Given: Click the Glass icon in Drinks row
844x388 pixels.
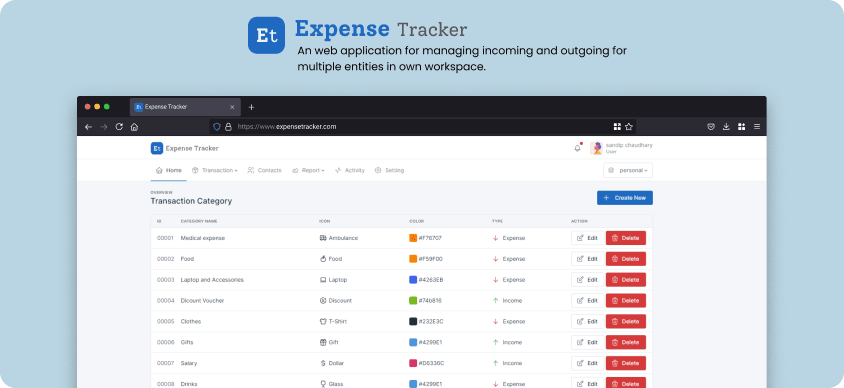Looking at the screenshot, I should [x=323, y=384].
